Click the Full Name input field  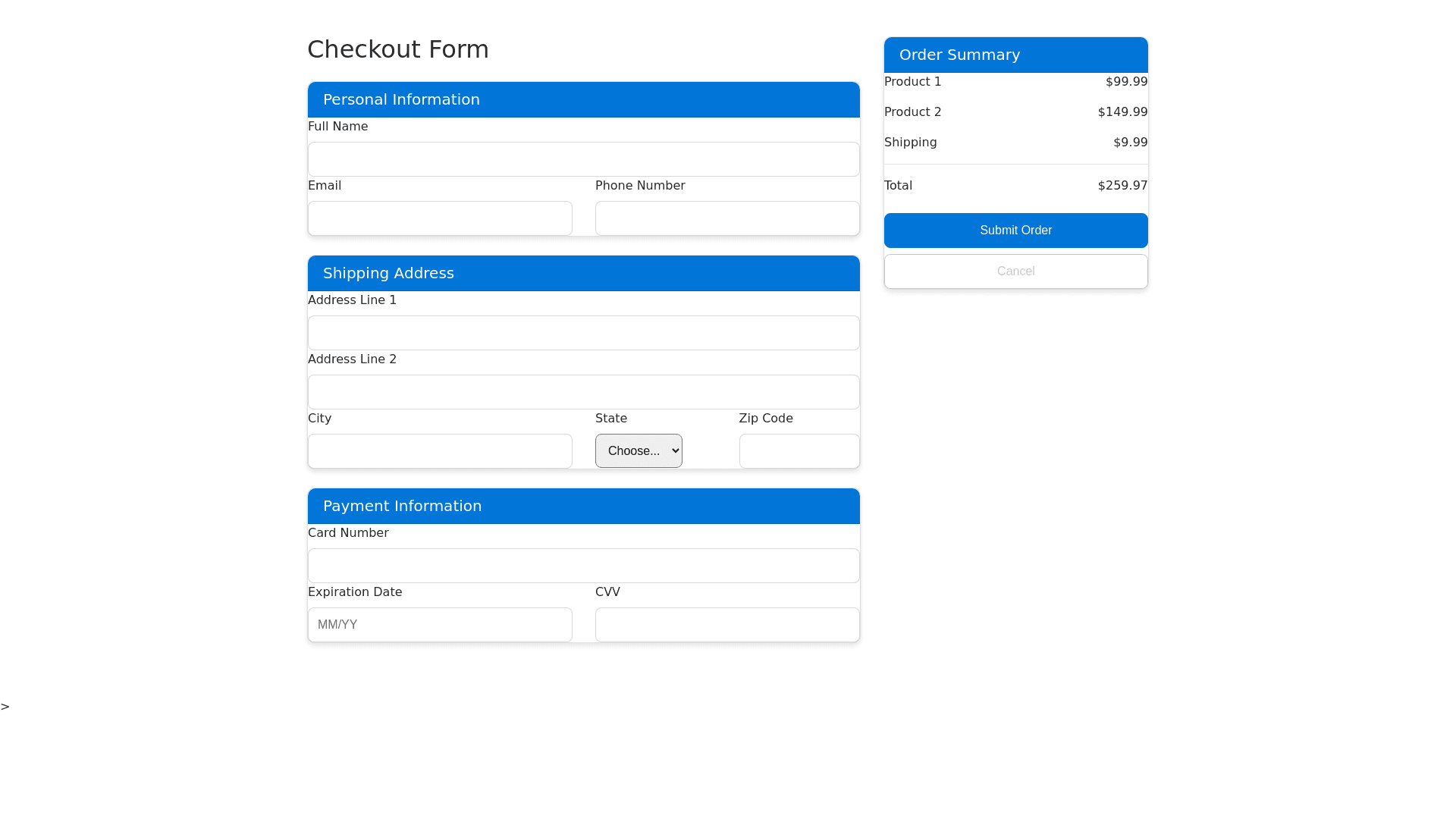(x=583, y=159)
